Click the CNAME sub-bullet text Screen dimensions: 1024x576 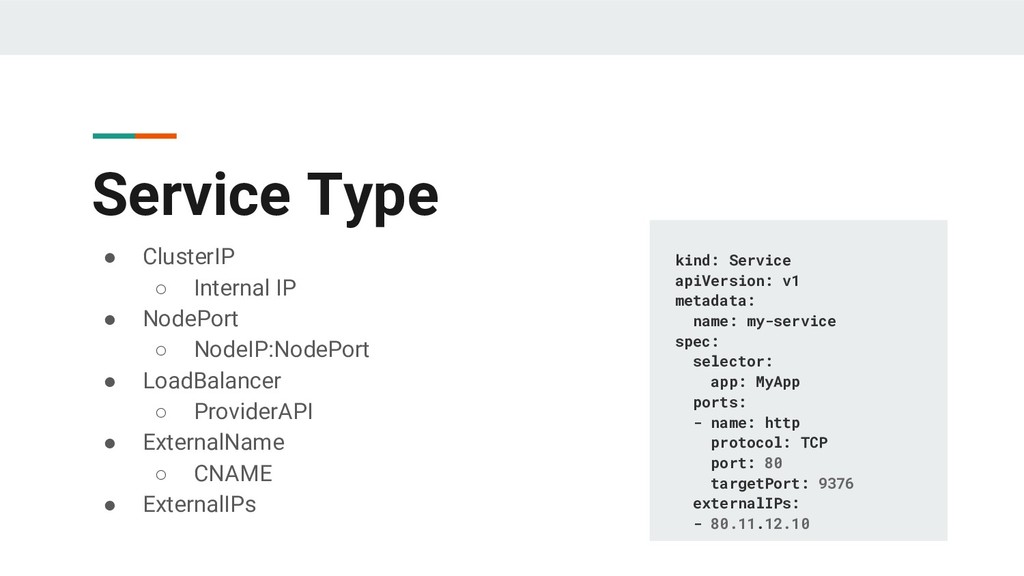pyautogui.click(x=233, y=473)
